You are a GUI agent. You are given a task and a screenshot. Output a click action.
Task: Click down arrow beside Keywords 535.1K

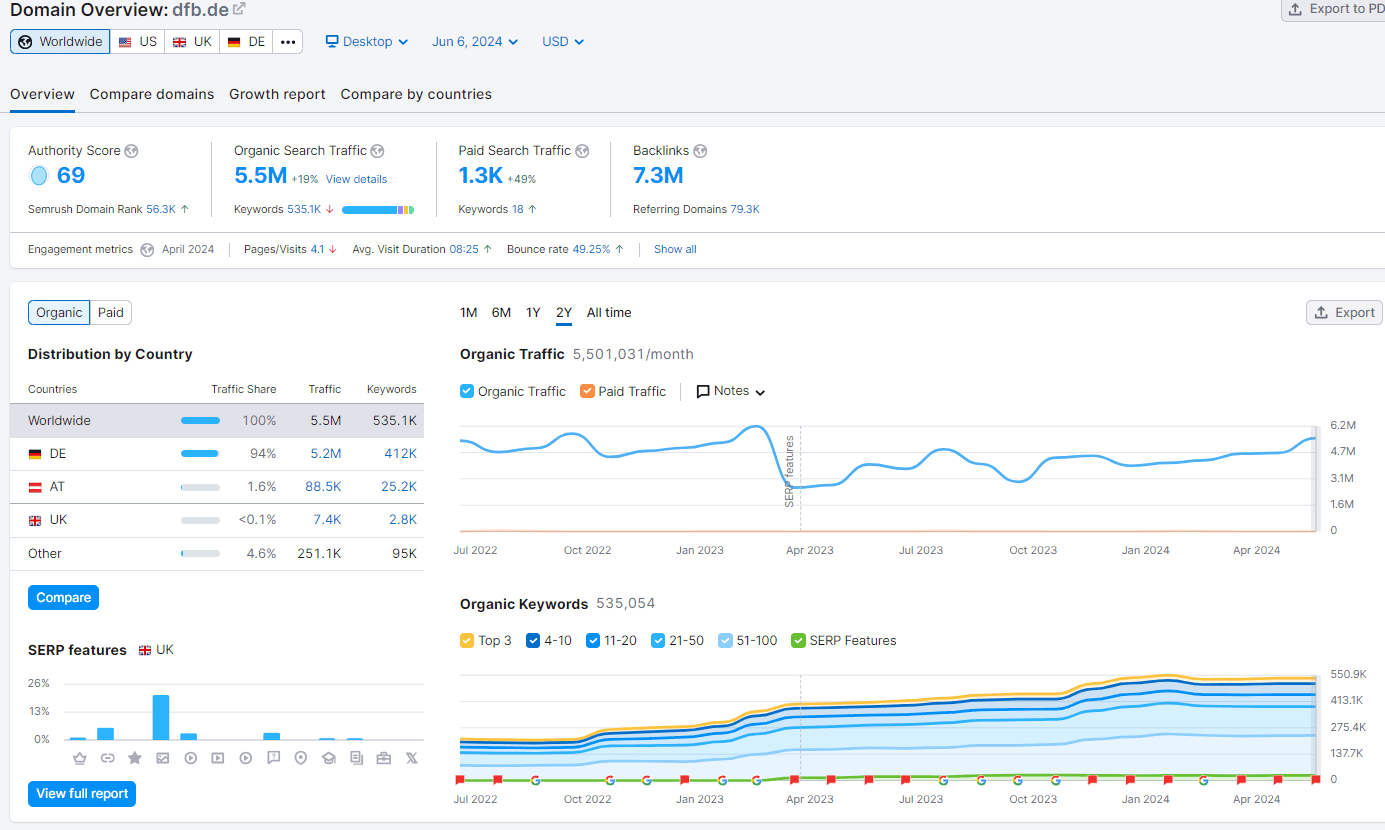(330, 210)
